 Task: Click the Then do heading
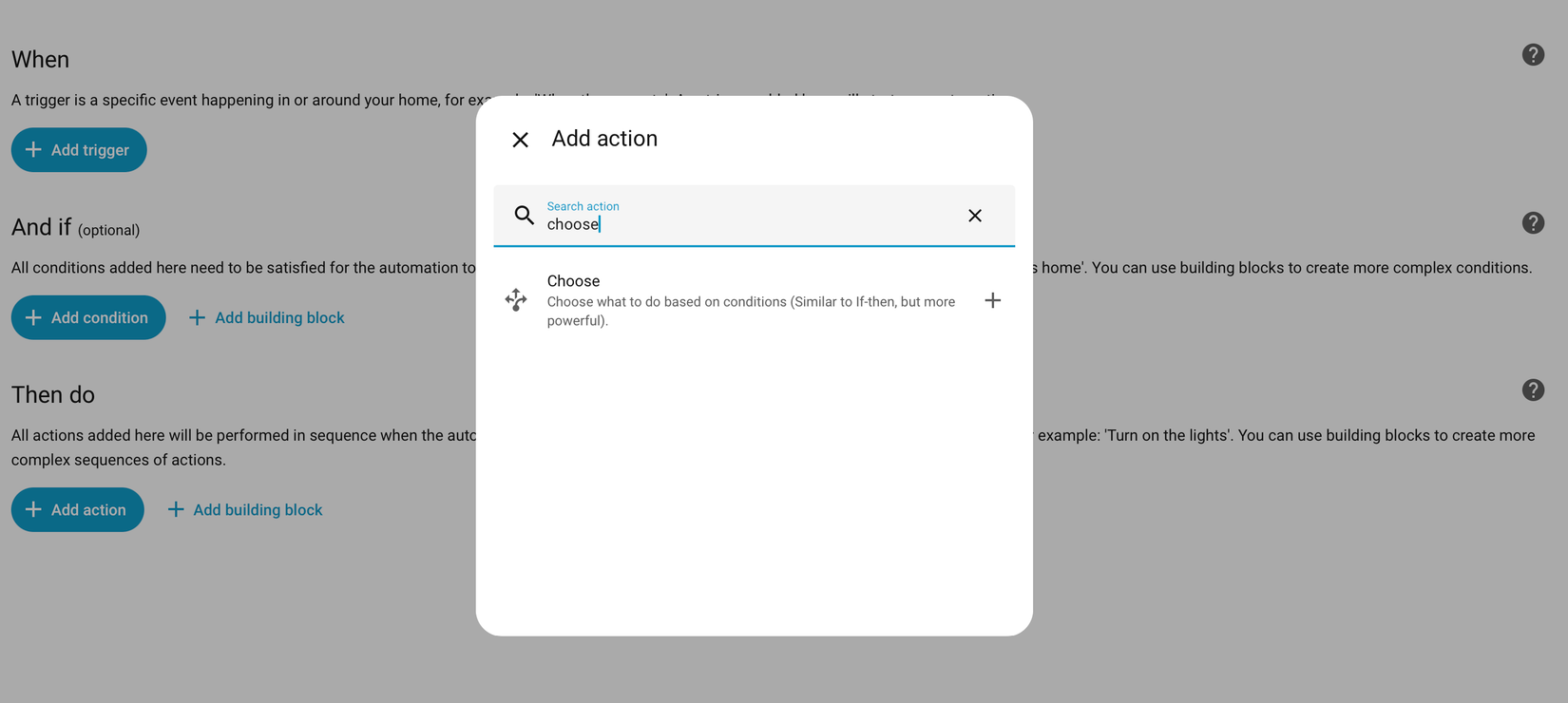click(53, 394)
